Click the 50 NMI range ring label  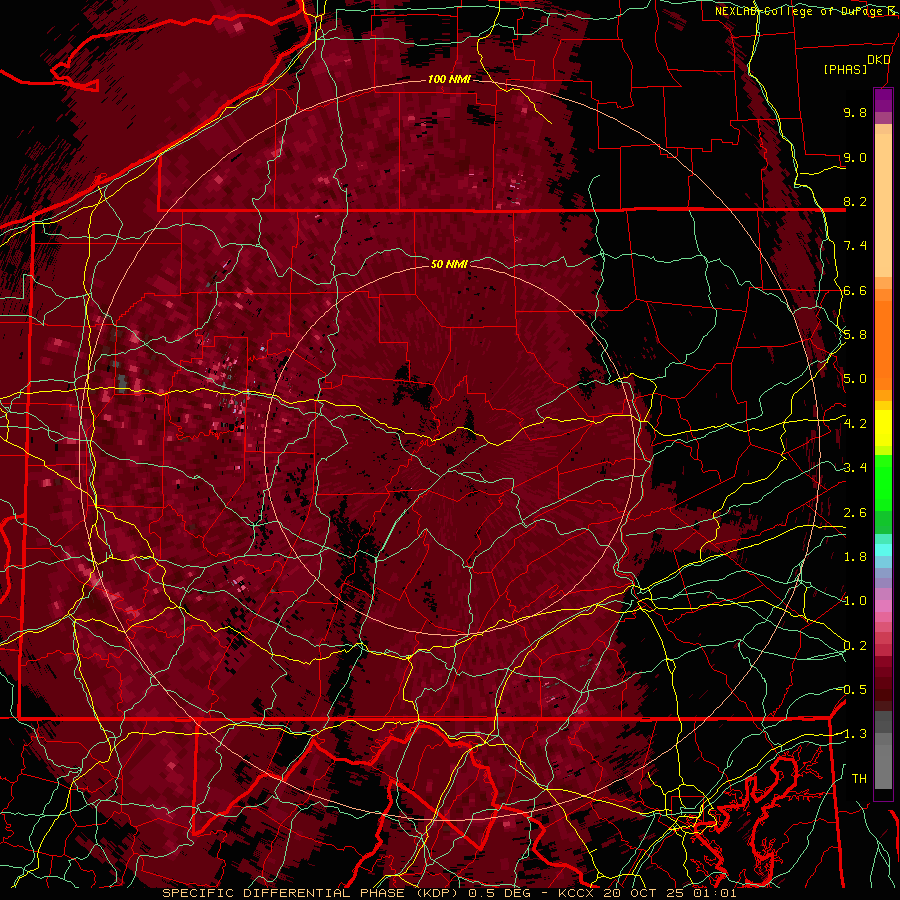tap(449, 264)
